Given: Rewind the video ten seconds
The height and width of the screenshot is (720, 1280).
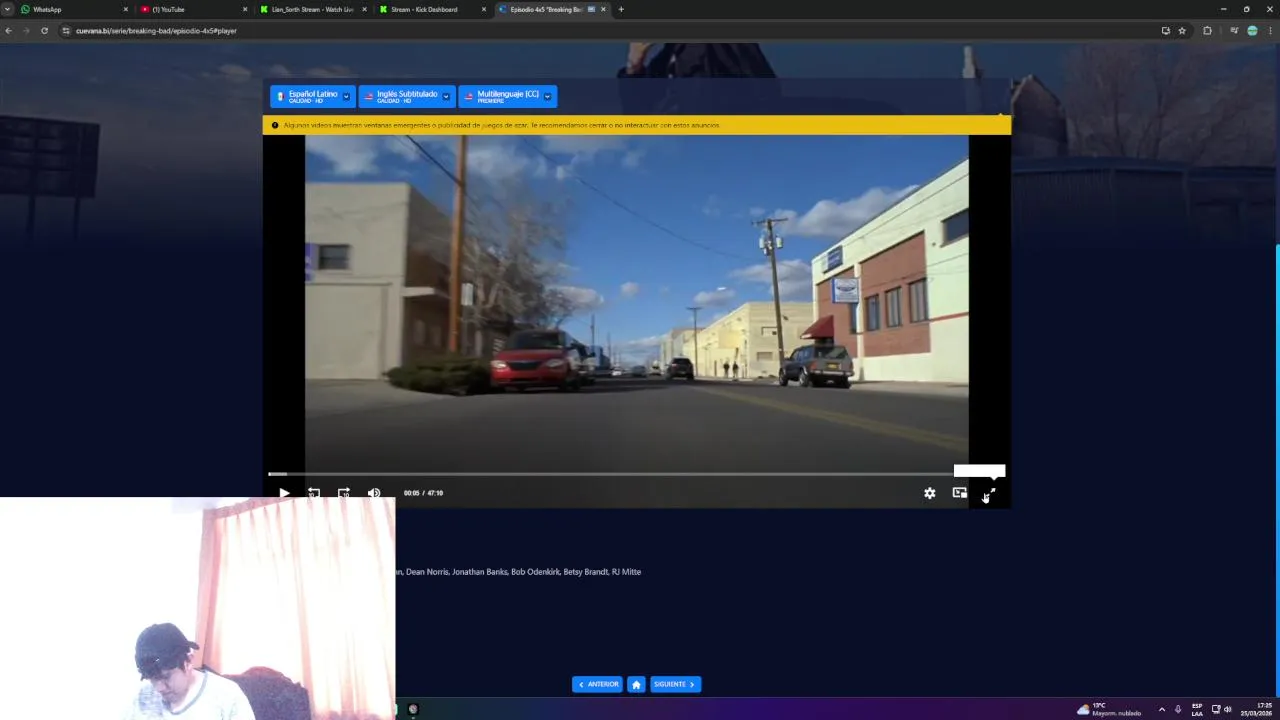Looking at the screenshot, I should [x=314, y=493].
